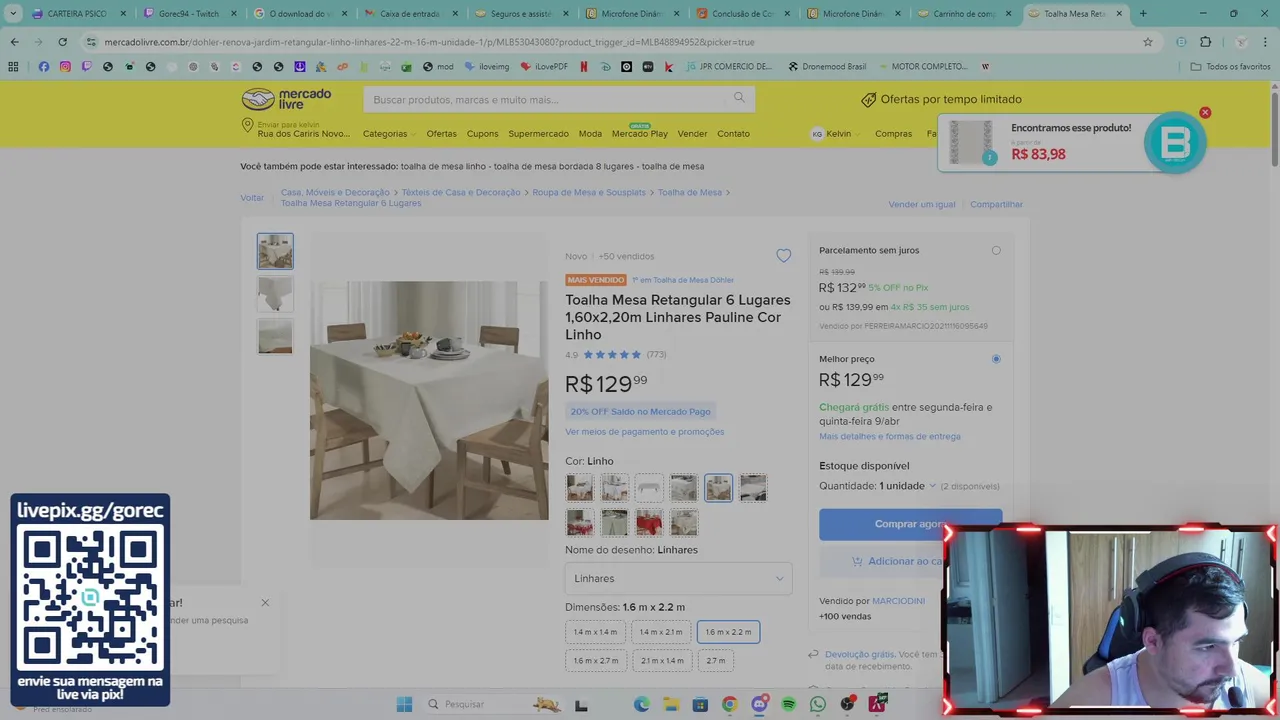Click the search magnifier icon
The height and width of the screenshot is (720, 1280).
(x=739, y=98)
